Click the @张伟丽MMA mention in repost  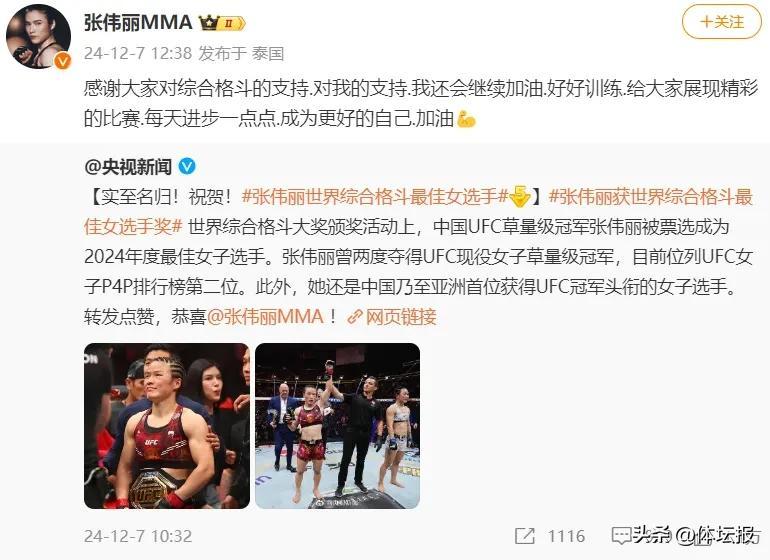[265, 316]
